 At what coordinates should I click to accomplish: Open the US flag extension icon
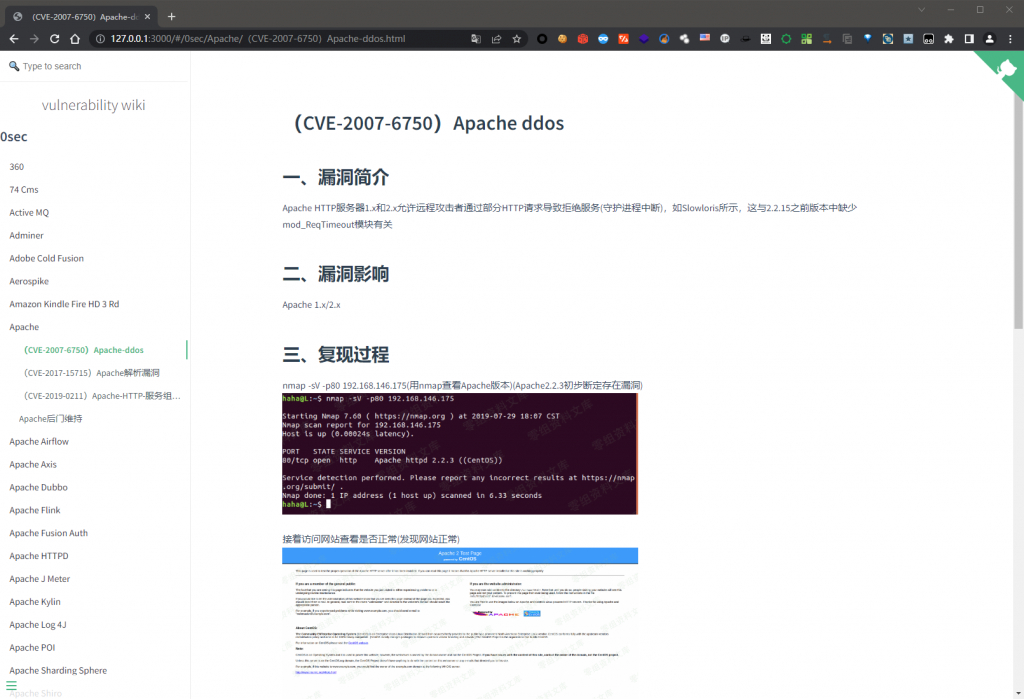(x=705, y=39)
